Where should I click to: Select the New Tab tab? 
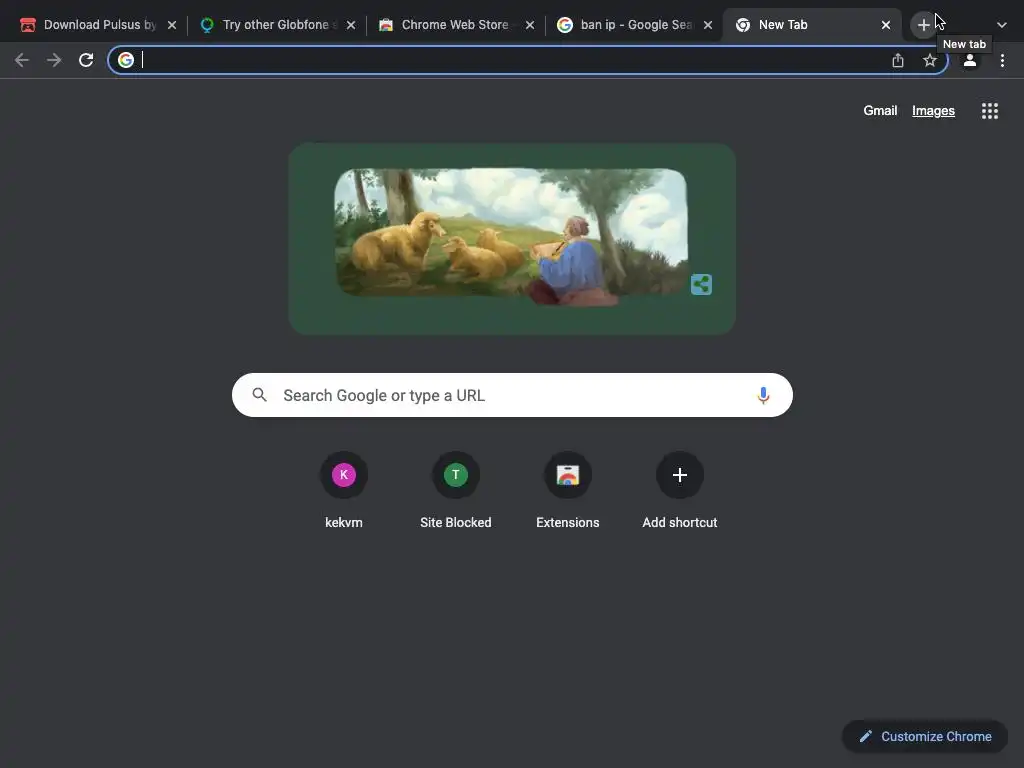(x=811, y=25)
